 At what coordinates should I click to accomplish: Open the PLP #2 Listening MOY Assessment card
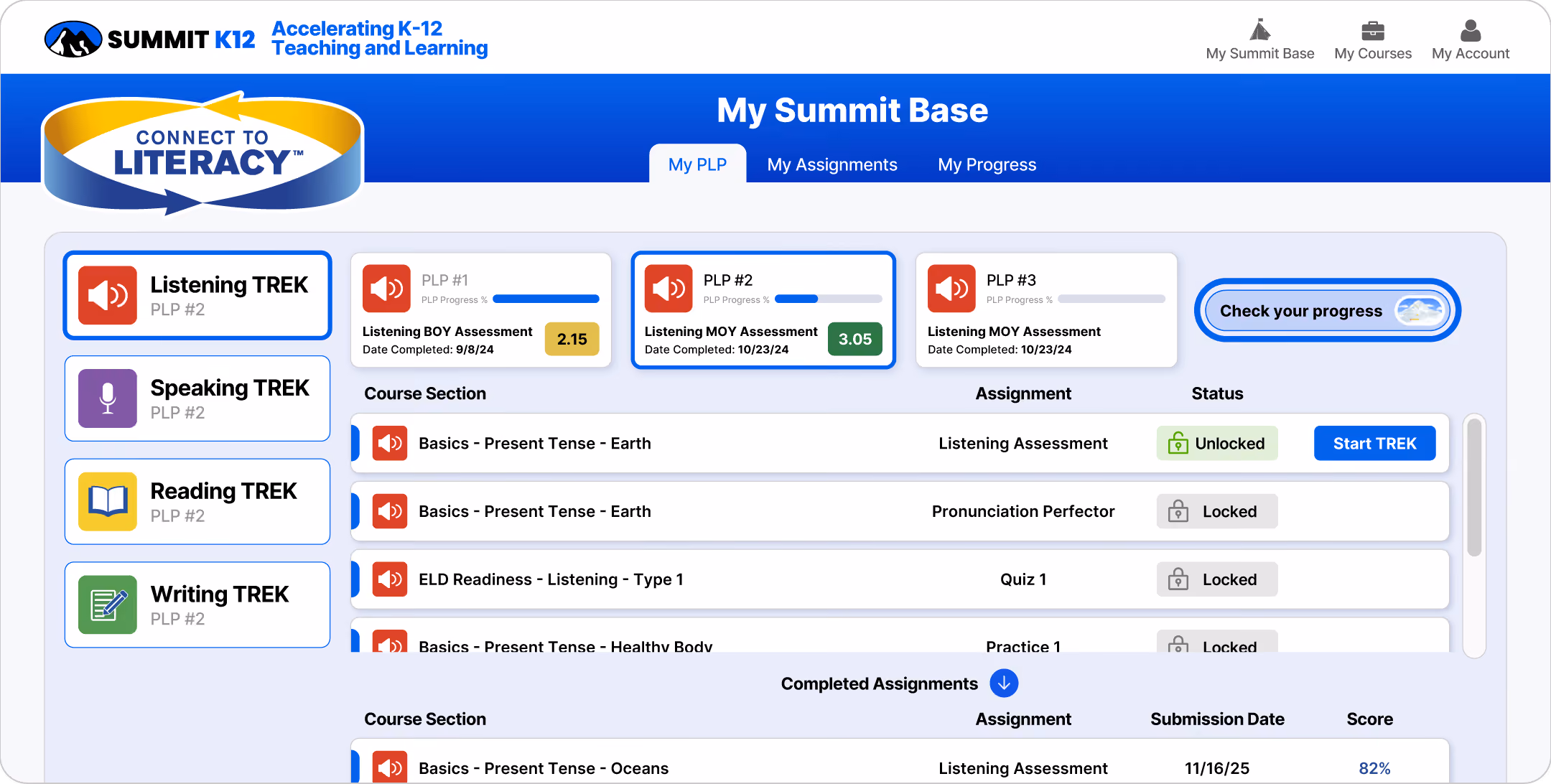pyautogui.click(x=763, y=310)
